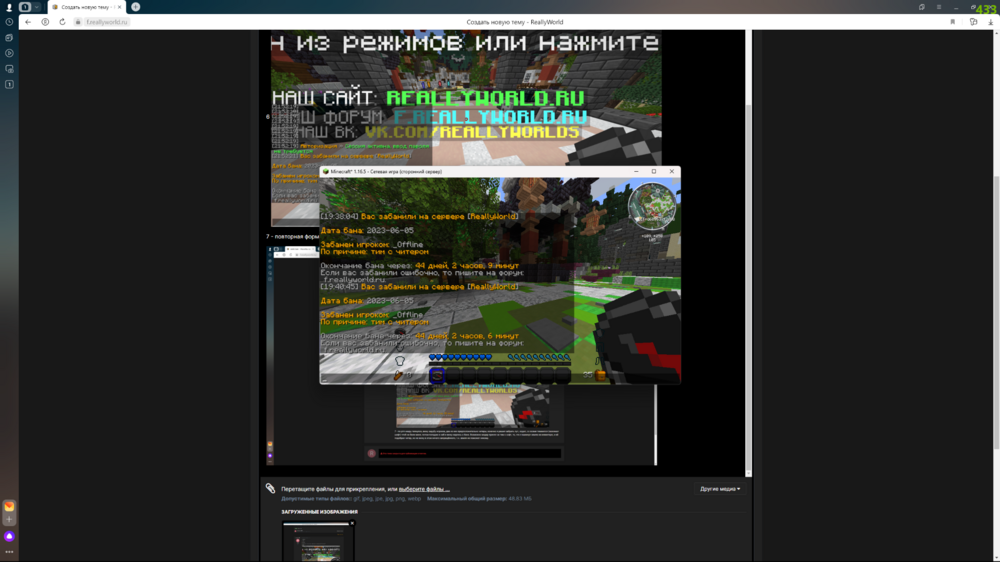Screen dimensions: 1000x562
Task: Click the embedded Minecraft window close button
Action: coord(672,172)
